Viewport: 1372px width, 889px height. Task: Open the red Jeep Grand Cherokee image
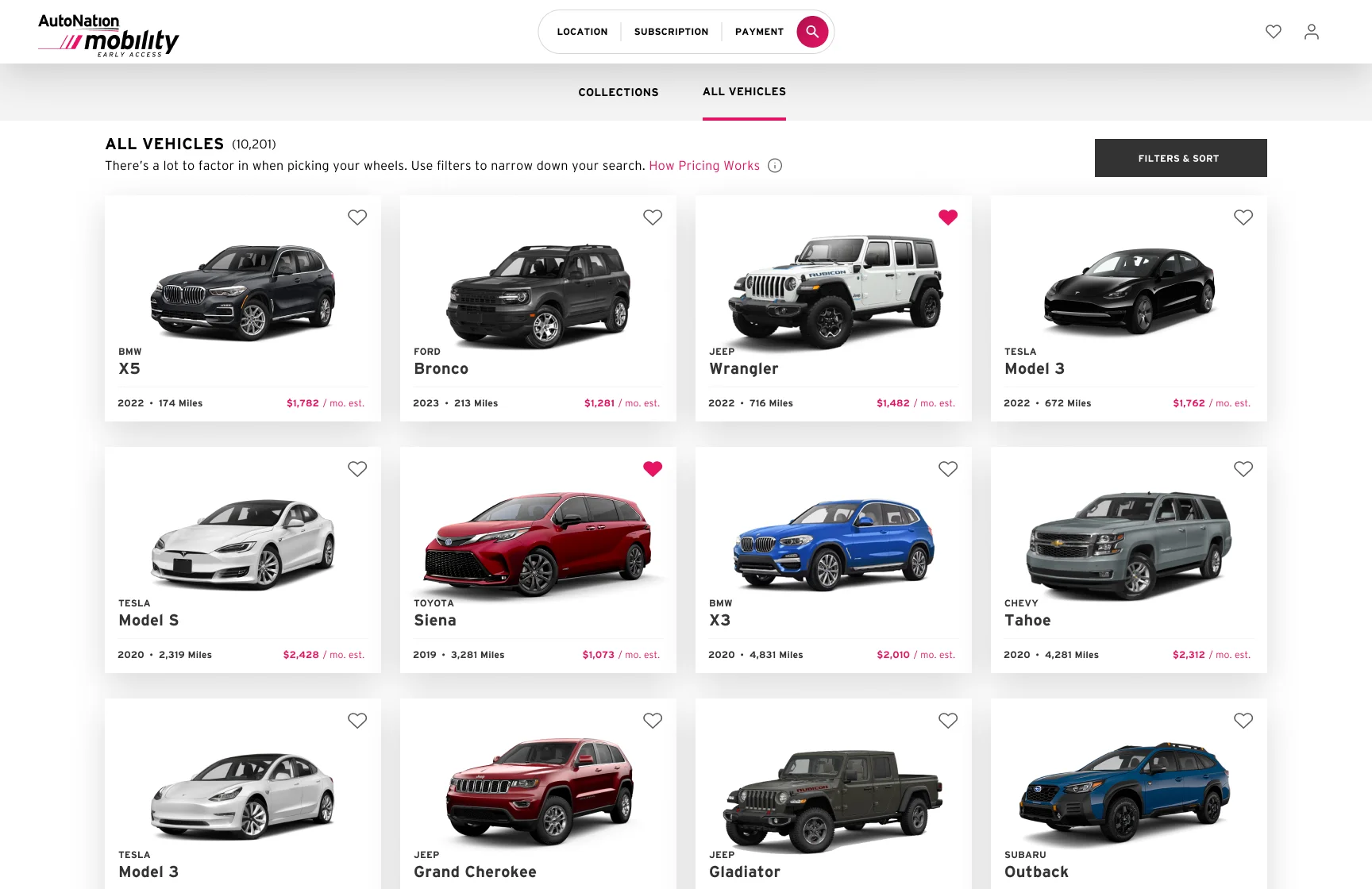tap(540, 791)
